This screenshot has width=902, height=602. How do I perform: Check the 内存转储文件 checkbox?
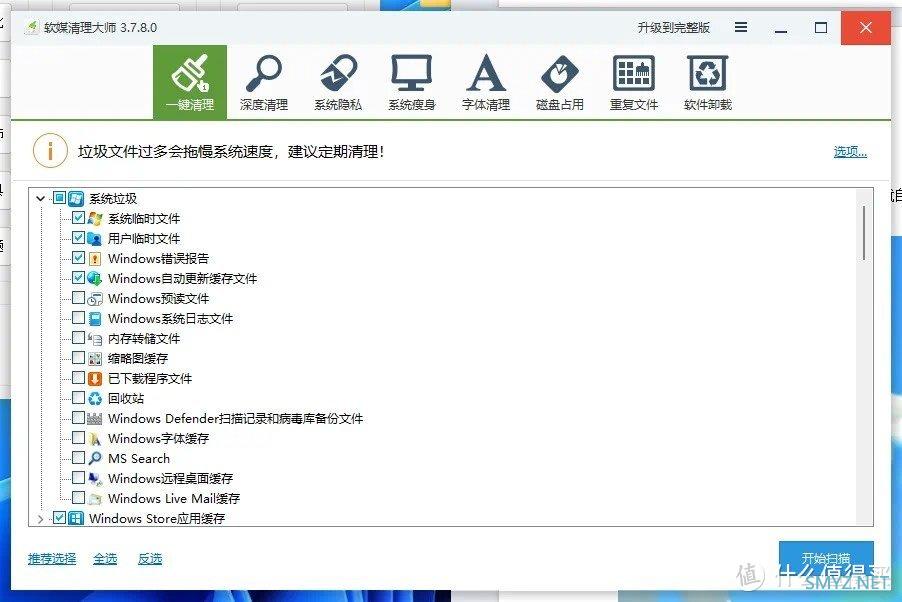tap(78, 337)
